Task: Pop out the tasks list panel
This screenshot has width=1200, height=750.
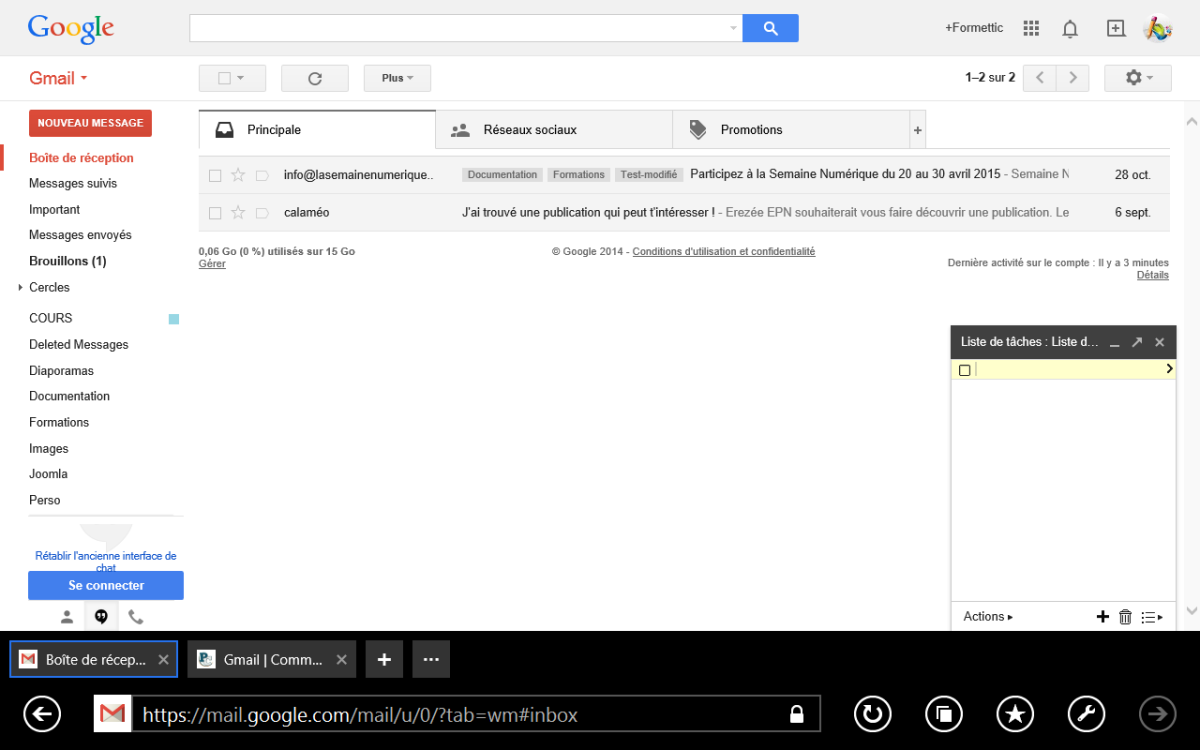Action: coord(1137,342)
